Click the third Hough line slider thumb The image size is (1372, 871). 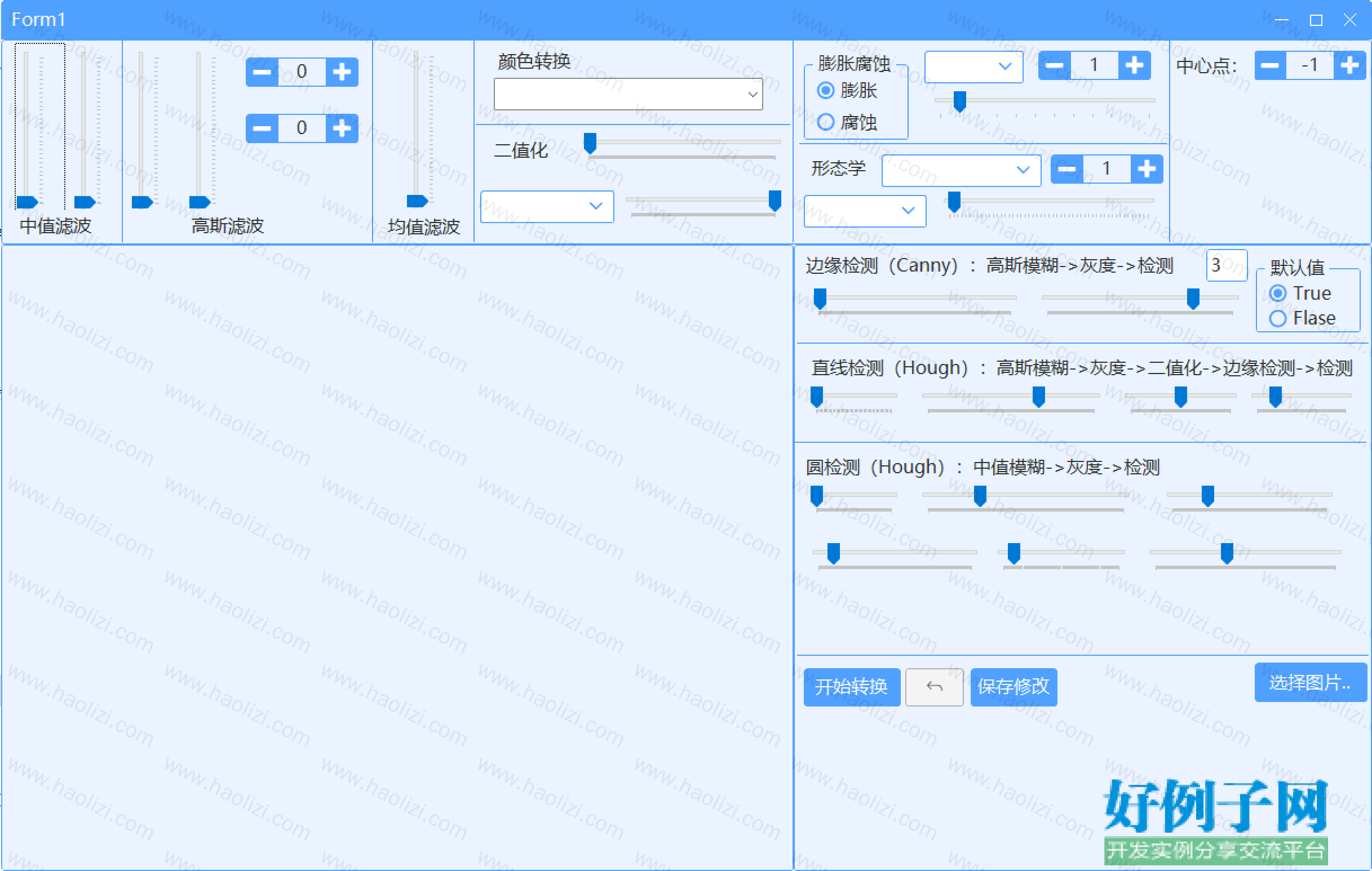[x=1181, y=397]
